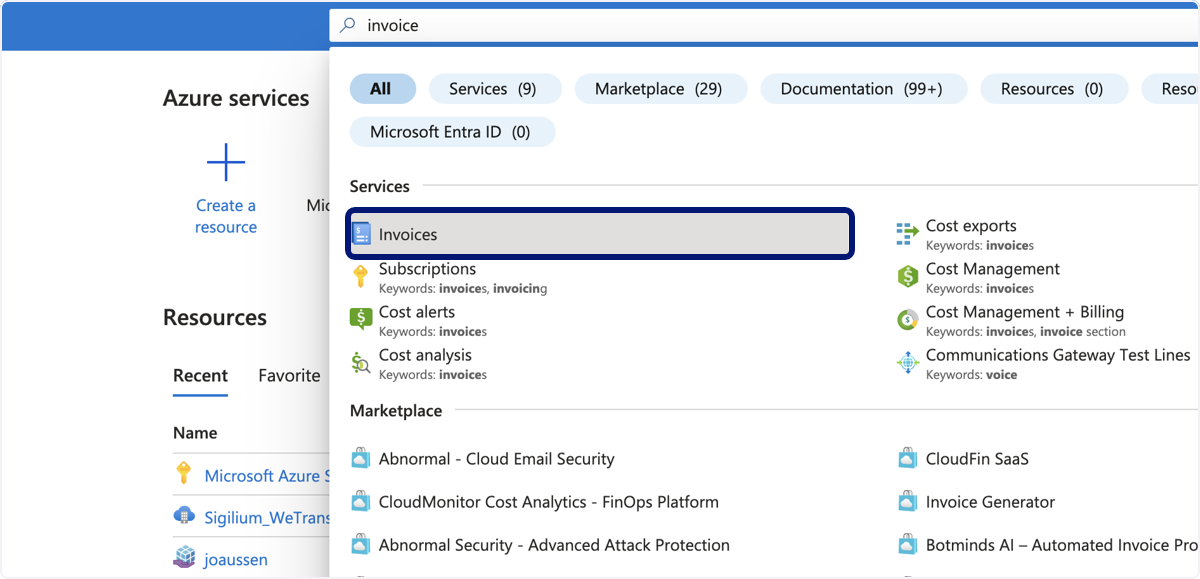Open the CloudFin SaaS listing
Image resolution: width=1200 pixels, height=579 pixels.
tap(977, 459)
